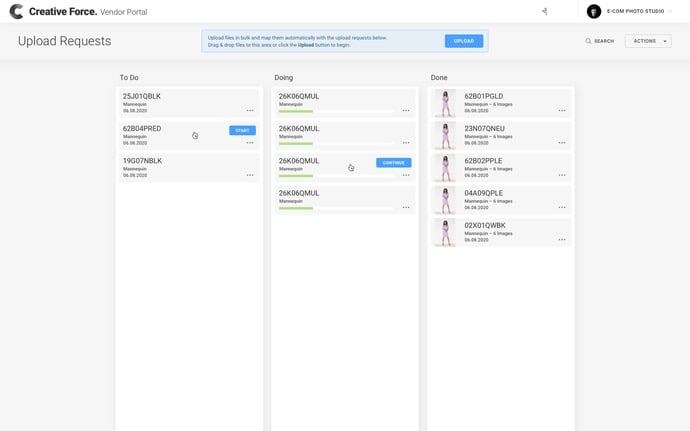This screenshot has width=690, height=431.
Task: Open three-dot menu for 62B01PGLD card
Action: (562, 111)
